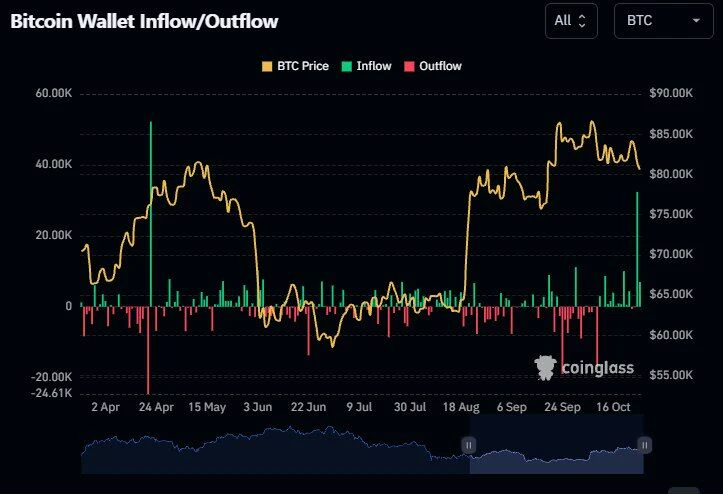This screenshot has height=494, width=723.
Task: Click the 18 Aug x-axis label
Action: [x=461, y=407]
